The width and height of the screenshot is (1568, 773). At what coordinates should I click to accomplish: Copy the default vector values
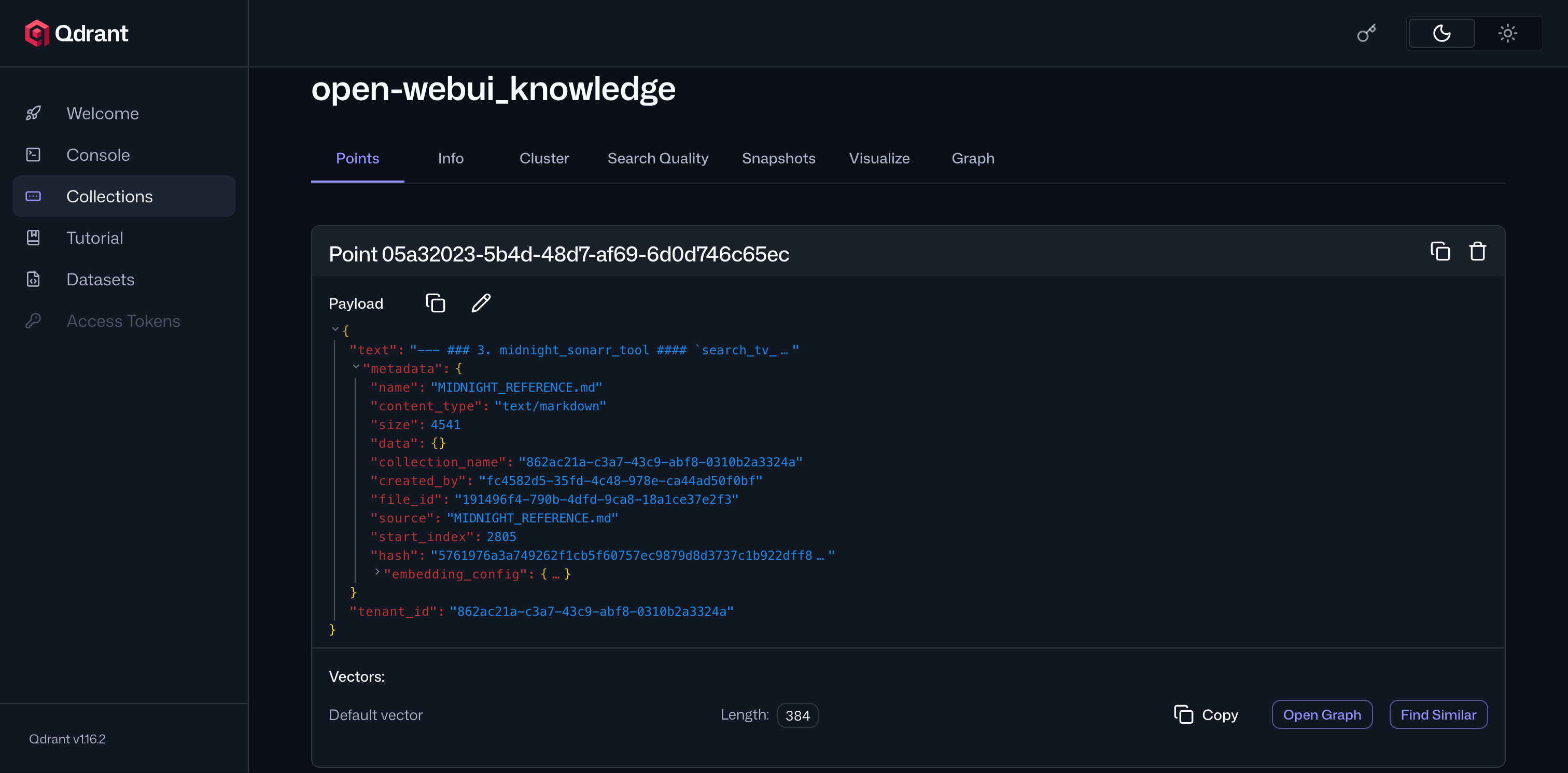[x=1205, y=714]
